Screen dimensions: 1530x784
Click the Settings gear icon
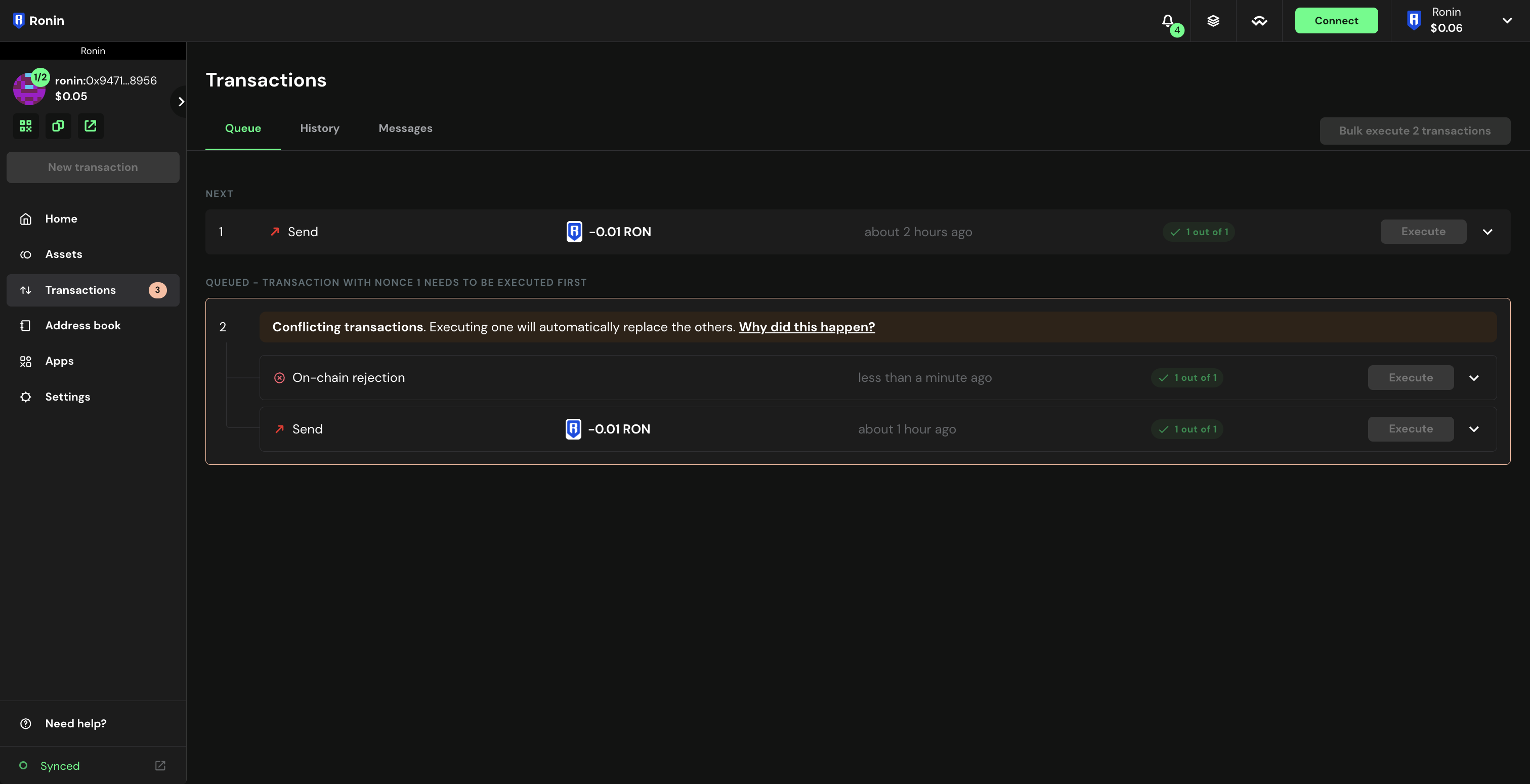coord(25,397)
